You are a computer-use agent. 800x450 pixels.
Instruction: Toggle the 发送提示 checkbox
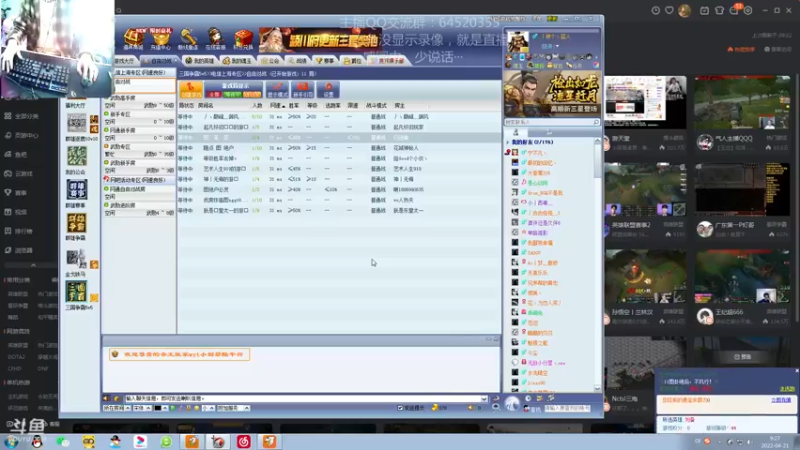[x=400, y=408]
